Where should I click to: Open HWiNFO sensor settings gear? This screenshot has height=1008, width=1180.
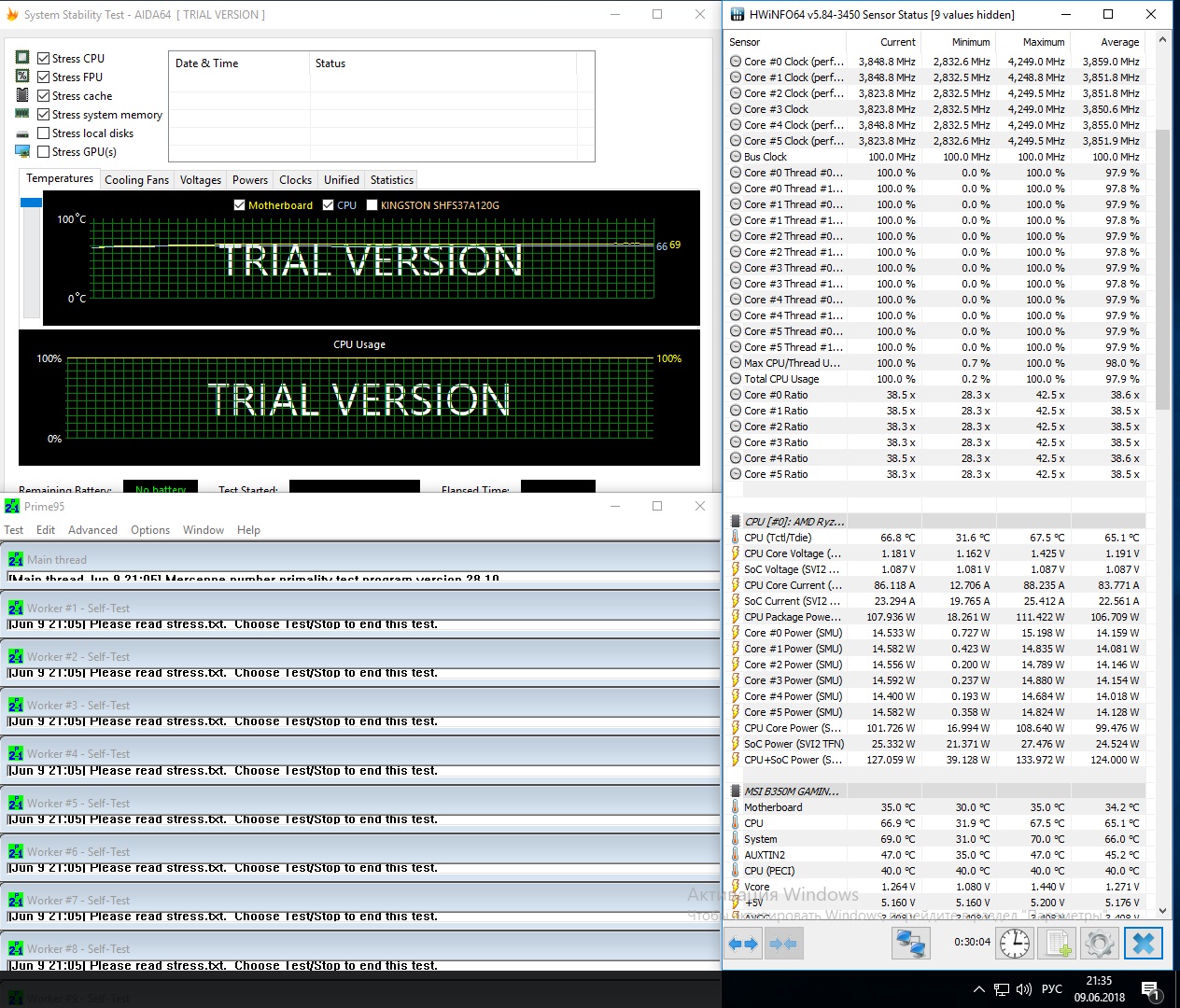coord(1099,945)
